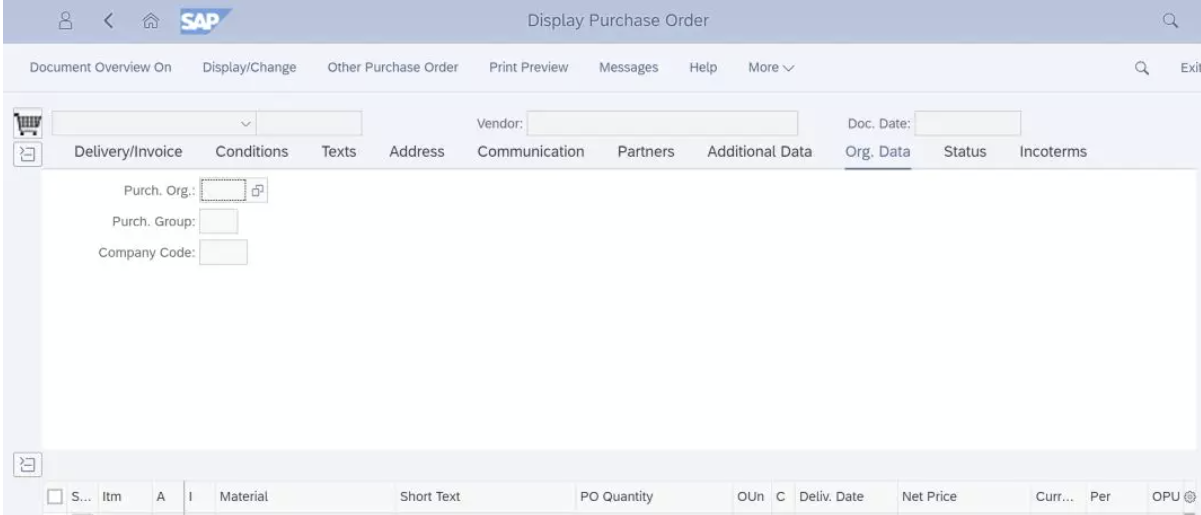The height and width of the screenshot is (515, 1201).
Task: Select the Partners tab
Action: click(x=646, y=152)
